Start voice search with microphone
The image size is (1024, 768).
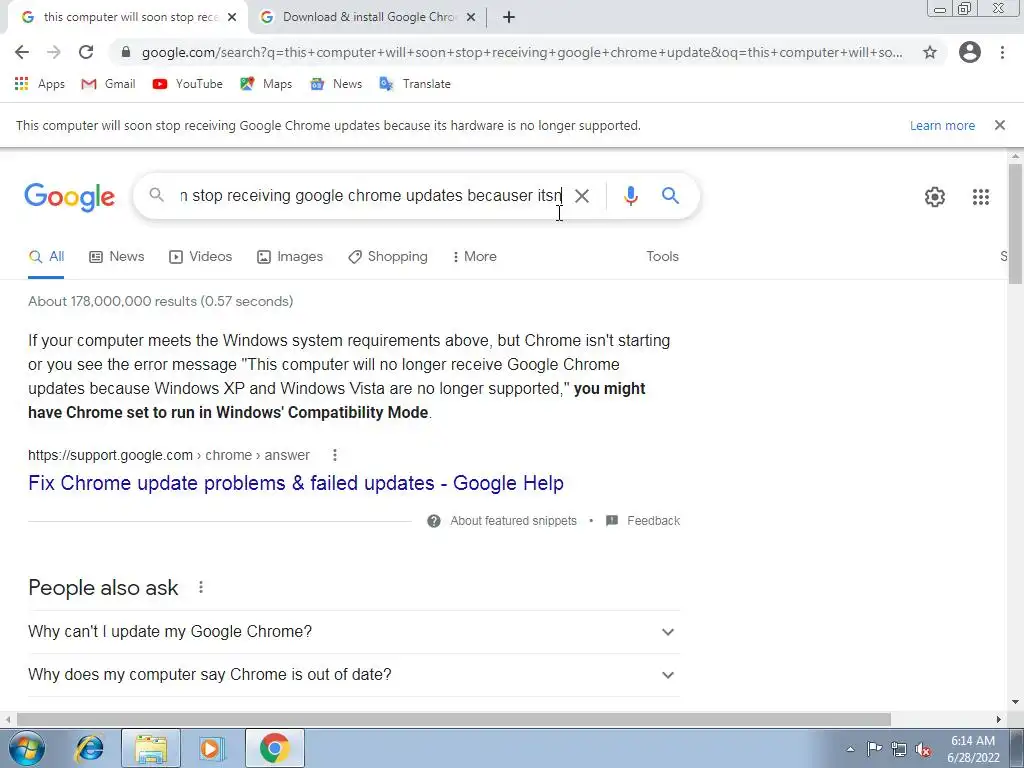tap(630, 196)
